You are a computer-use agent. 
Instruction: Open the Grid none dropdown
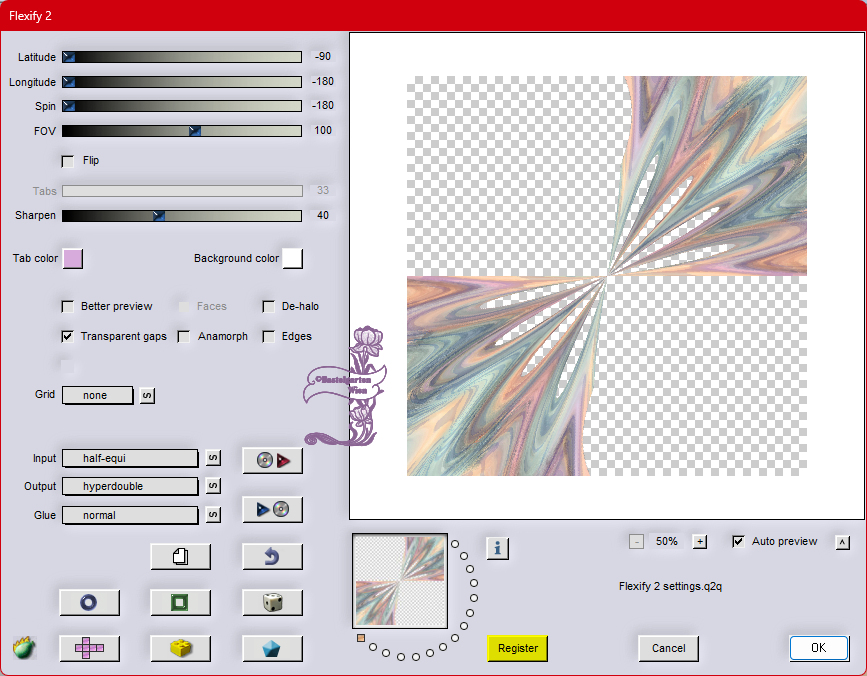tap(97, 395)
